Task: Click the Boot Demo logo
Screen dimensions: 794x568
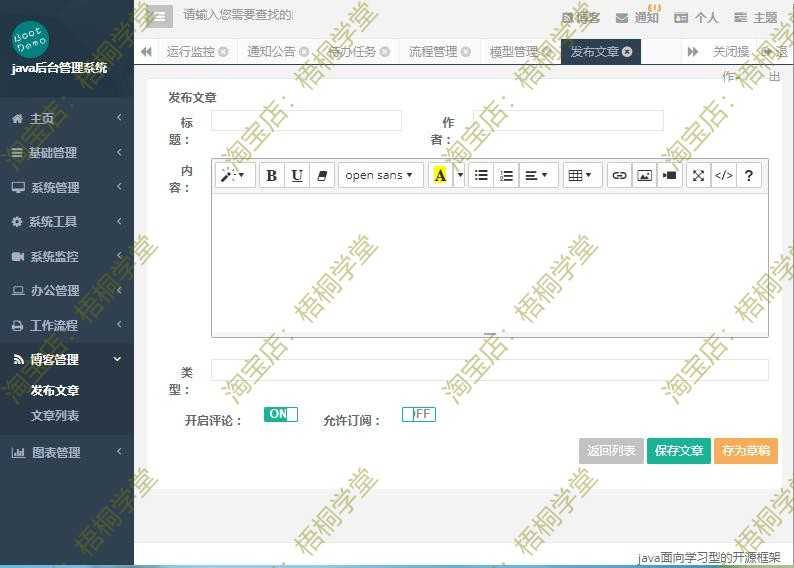Action: [30, 40]
